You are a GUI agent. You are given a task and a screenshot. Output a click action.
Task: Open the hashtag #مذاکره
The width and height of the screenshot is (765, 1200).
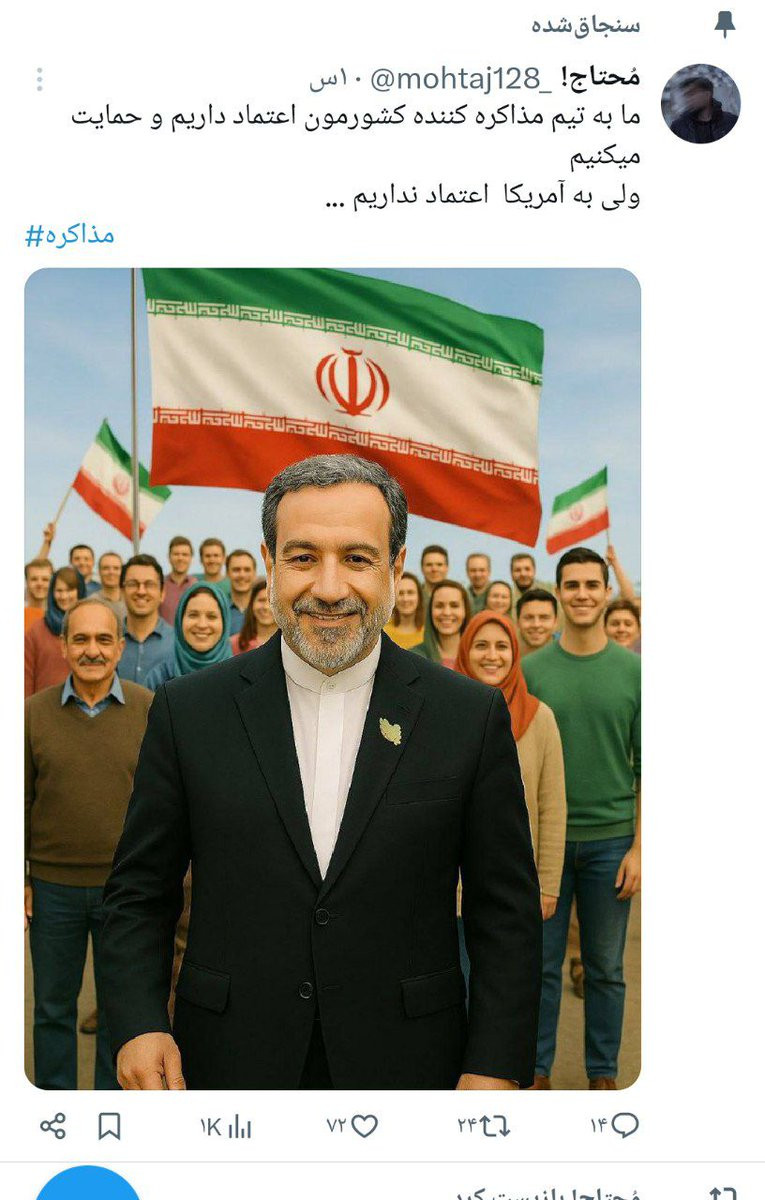[69, 236]
